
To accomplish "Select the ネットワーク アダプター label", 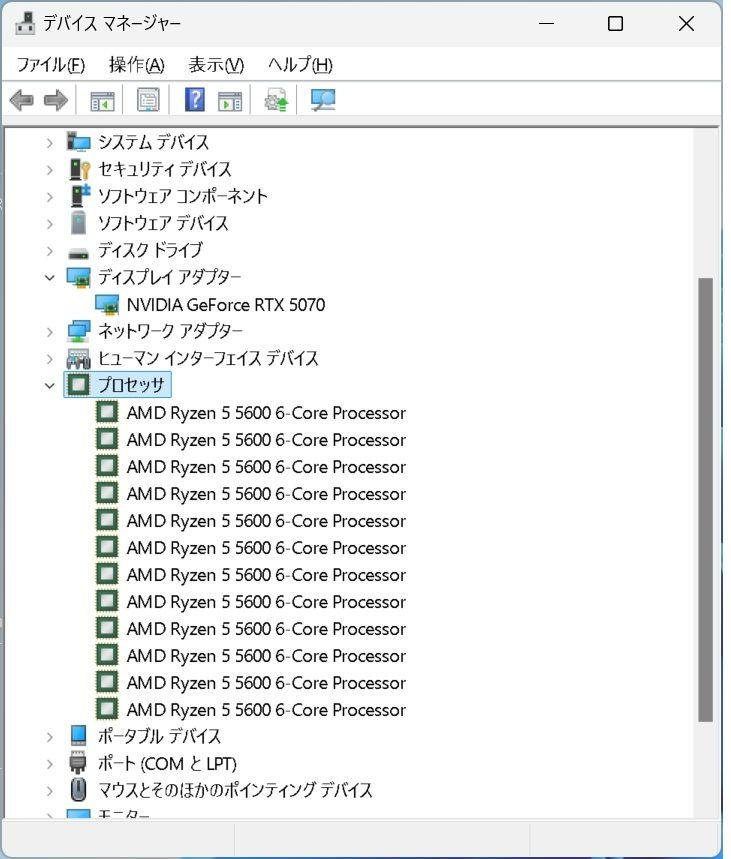I will 170,331.
